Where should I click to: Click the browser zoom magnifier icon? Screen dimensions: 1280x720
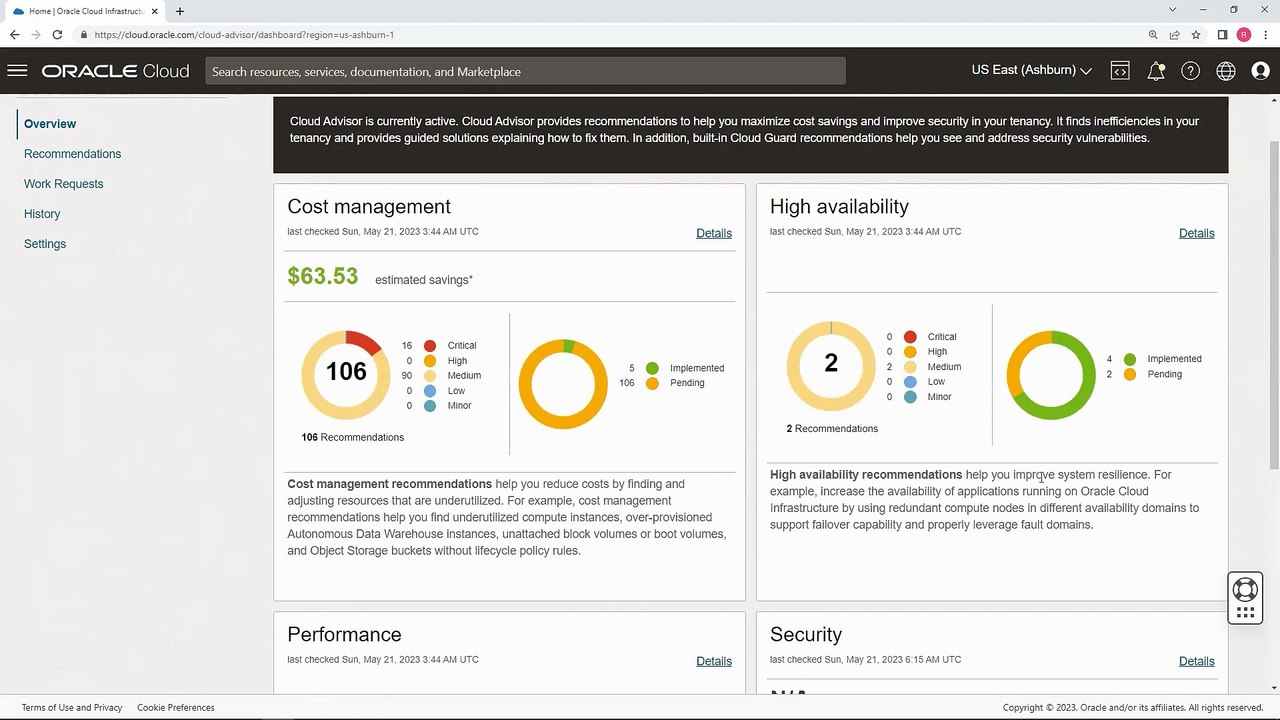click(1153, 34)
